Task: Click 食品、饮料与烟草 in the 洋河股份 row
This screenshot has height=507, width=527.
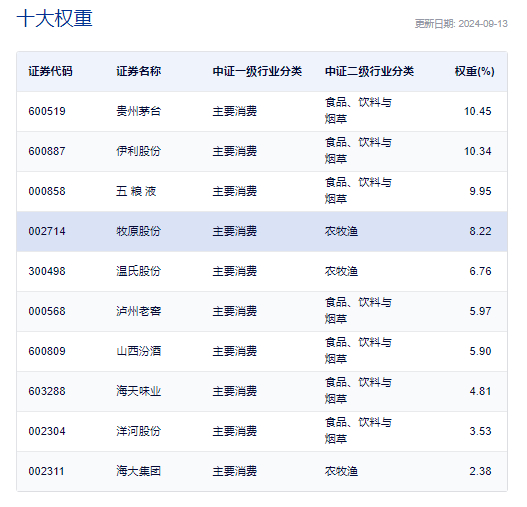Action: coord(358,431)
